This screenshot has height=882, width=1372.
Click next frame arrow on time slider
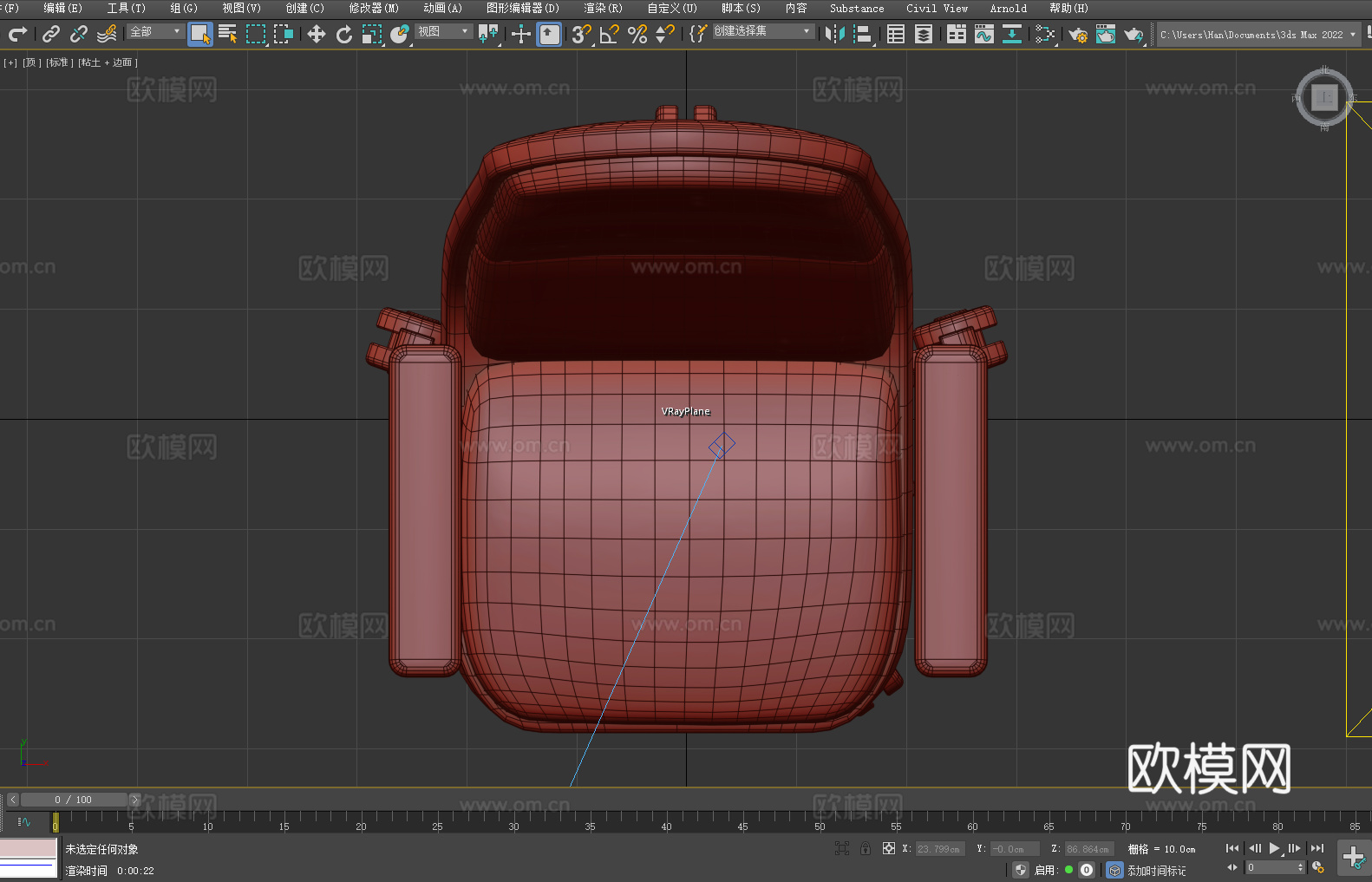tap(134, 800)
